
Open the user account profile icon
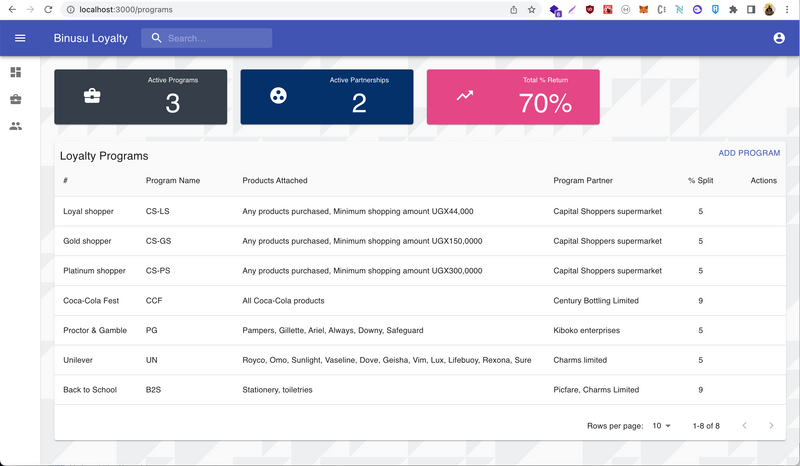779,38
